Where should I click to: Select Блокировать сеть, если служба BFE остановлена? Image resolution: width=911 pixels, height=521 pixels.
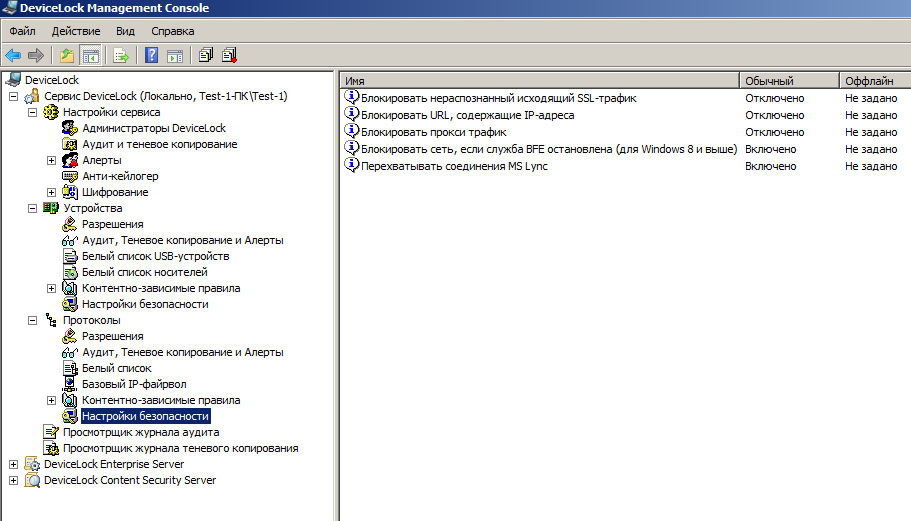548,149
